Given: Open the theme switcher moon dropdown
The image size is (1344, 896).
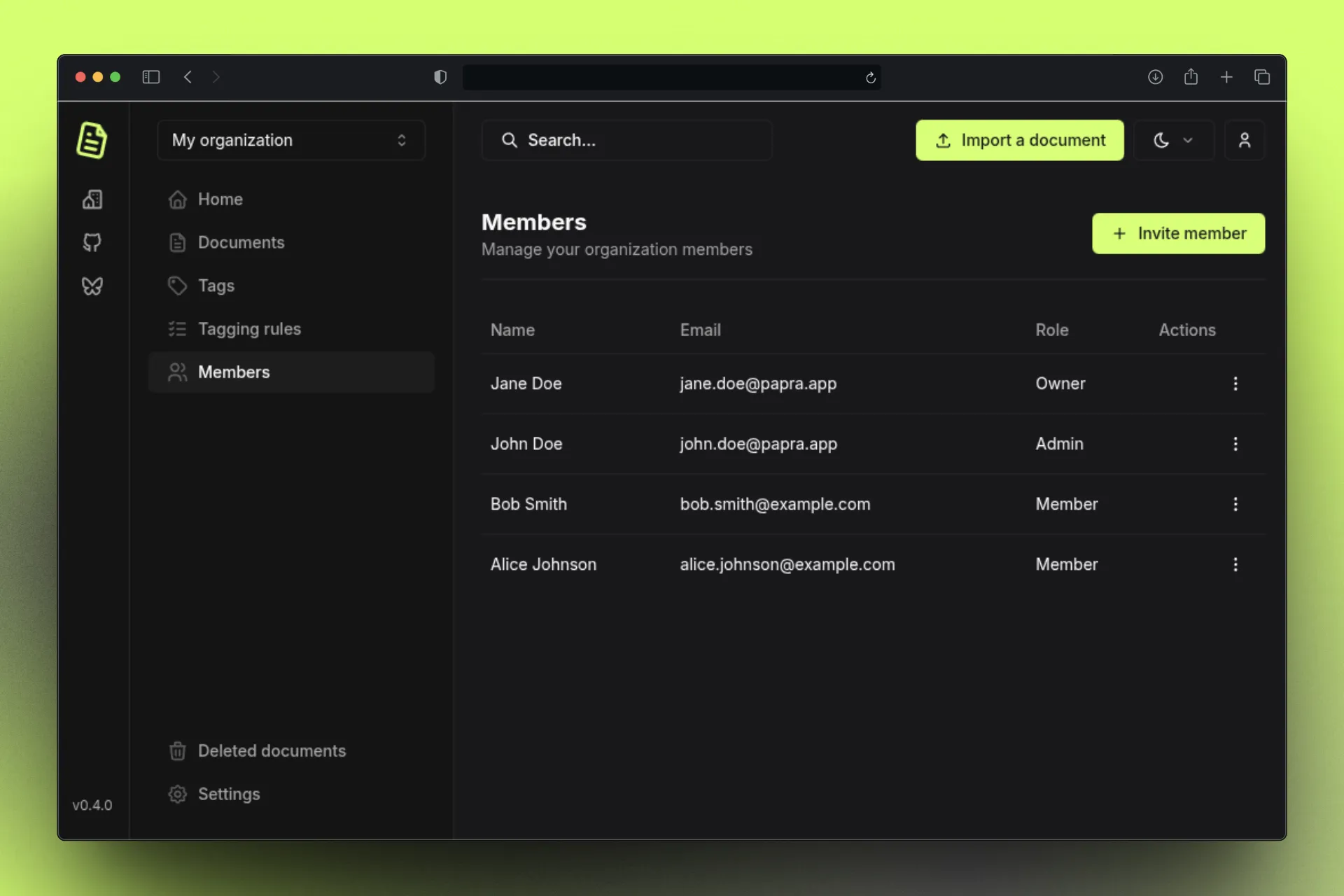Looking at the screenshot, I should pyautogui.click(x=1172, y=140).
